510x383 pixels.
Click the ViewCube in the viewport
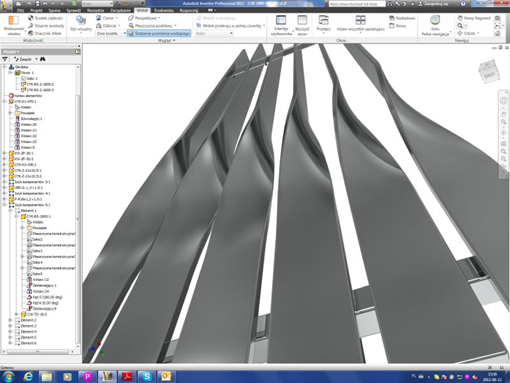pos(490,72)
